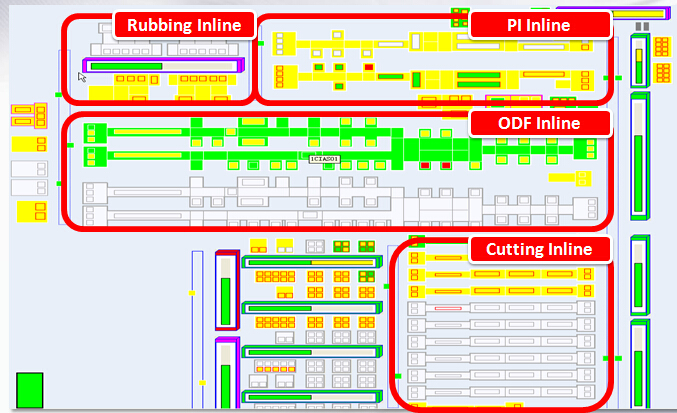Select the yellow unit pair on far left edge
The width and height of the screenshot is (677, 413).
24,116
